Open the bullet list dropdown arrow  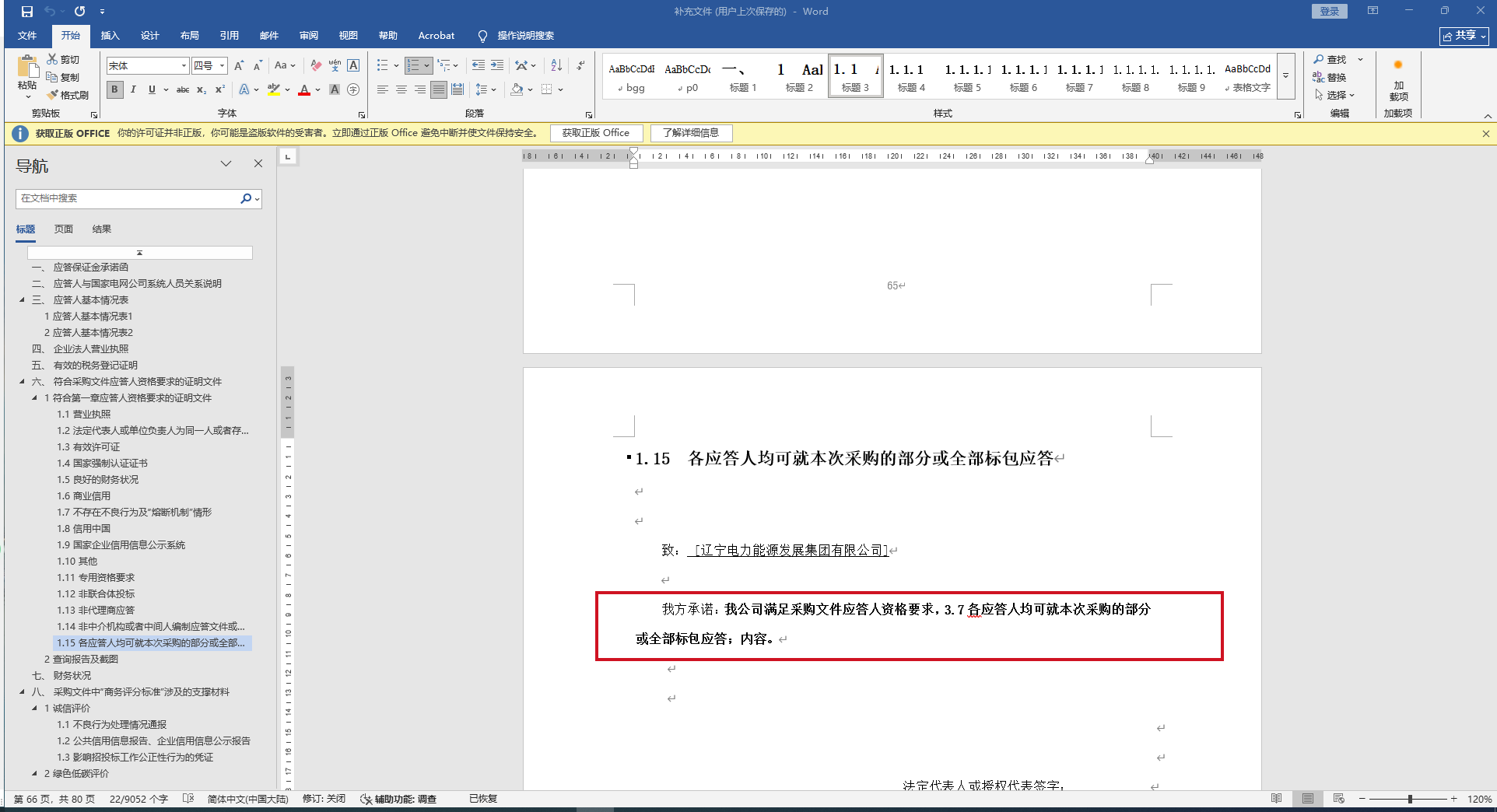396,65
